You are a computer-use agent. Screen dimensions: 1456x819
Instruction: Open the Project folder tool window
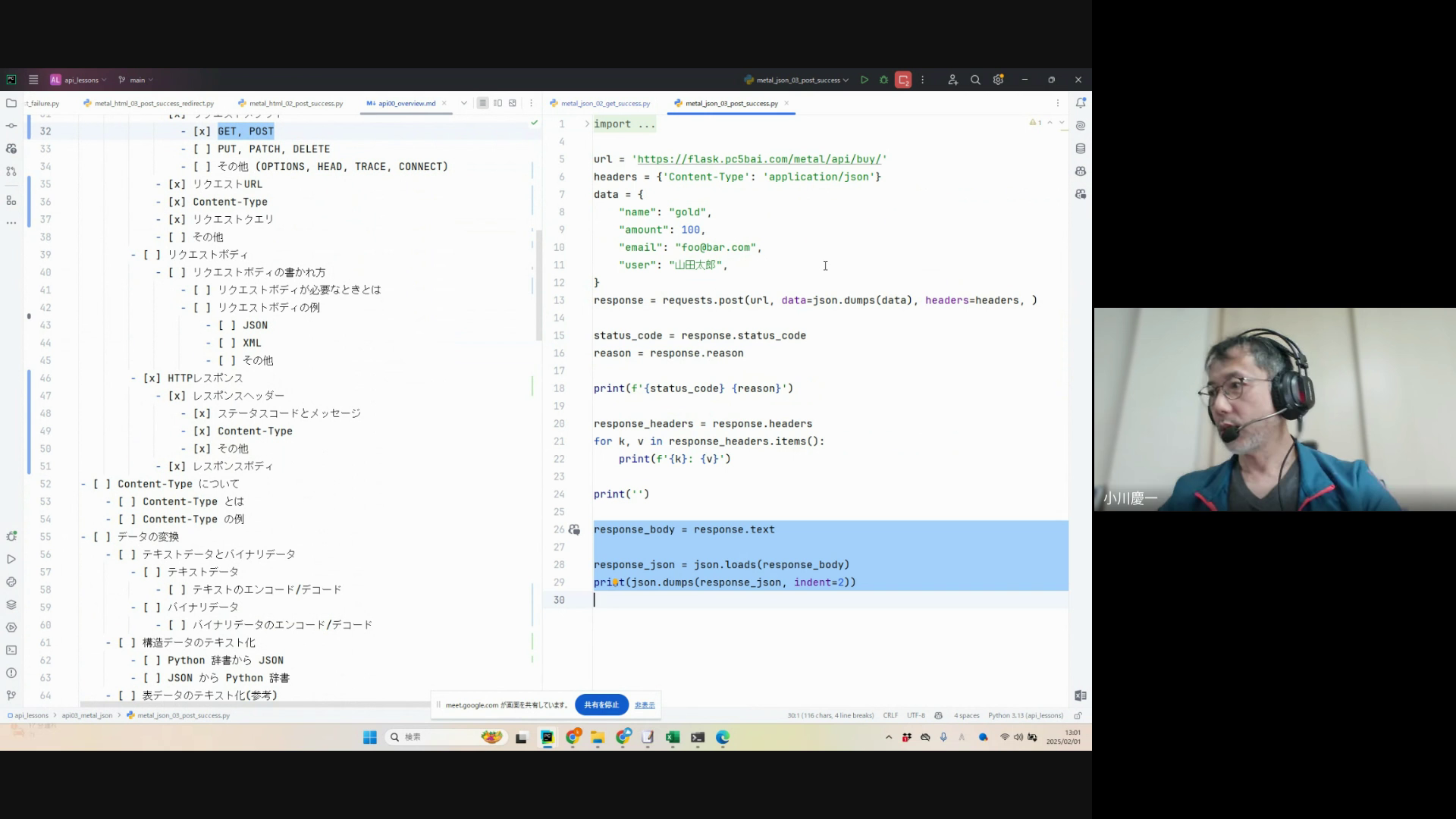(x=11, y=102)
